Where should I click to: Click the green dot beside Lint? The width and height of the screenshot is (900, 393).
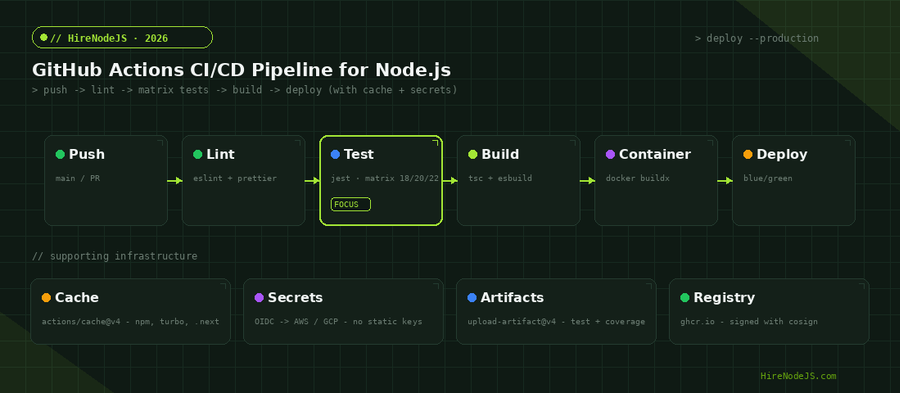(x=197, y=154)
